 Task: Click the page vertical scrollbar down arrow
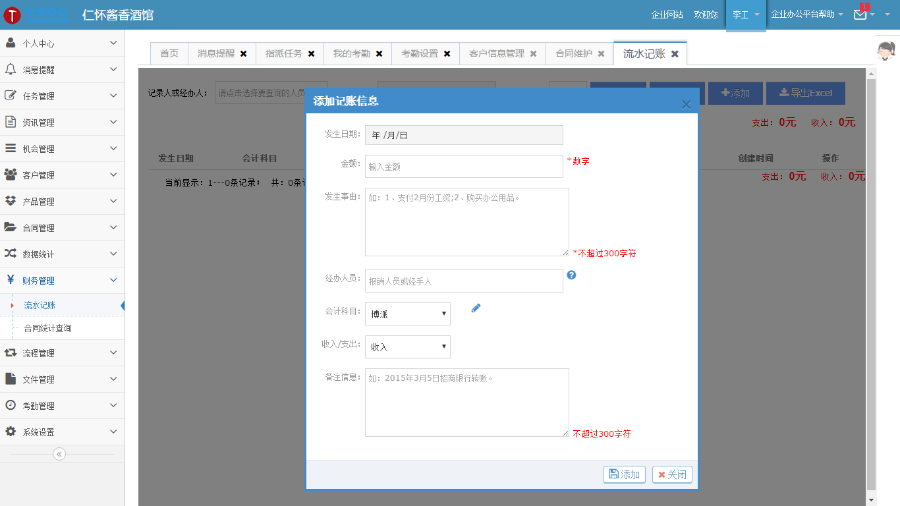click(x=871, y=500)
